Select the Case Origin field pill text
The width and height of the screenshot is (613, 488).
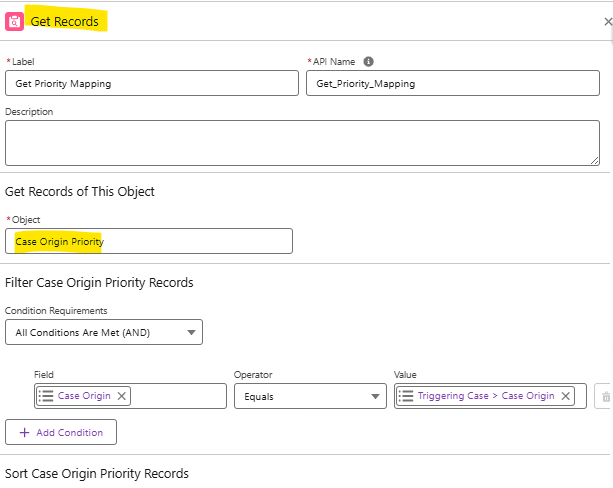tap(84, 396)
